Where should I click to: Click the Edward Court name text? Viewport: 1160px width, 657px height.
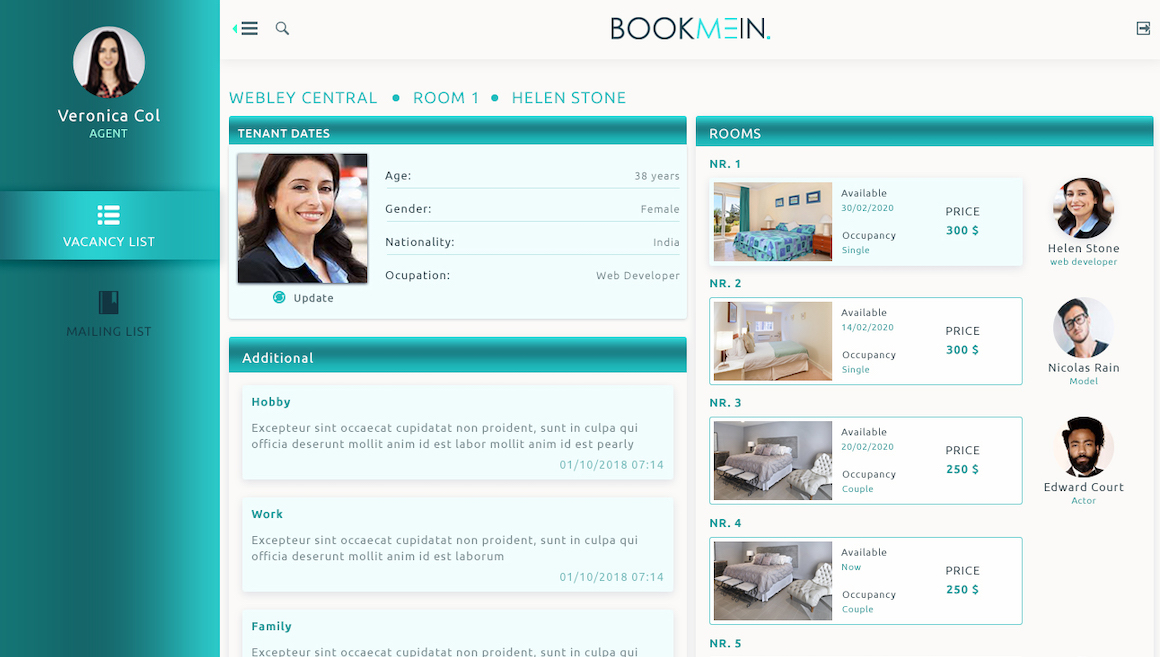[x=1083, y=487]
